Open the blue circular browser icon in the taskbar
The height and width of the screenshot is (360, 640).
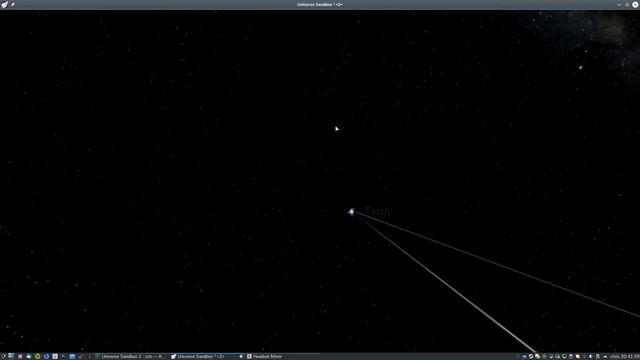[46, 356]
